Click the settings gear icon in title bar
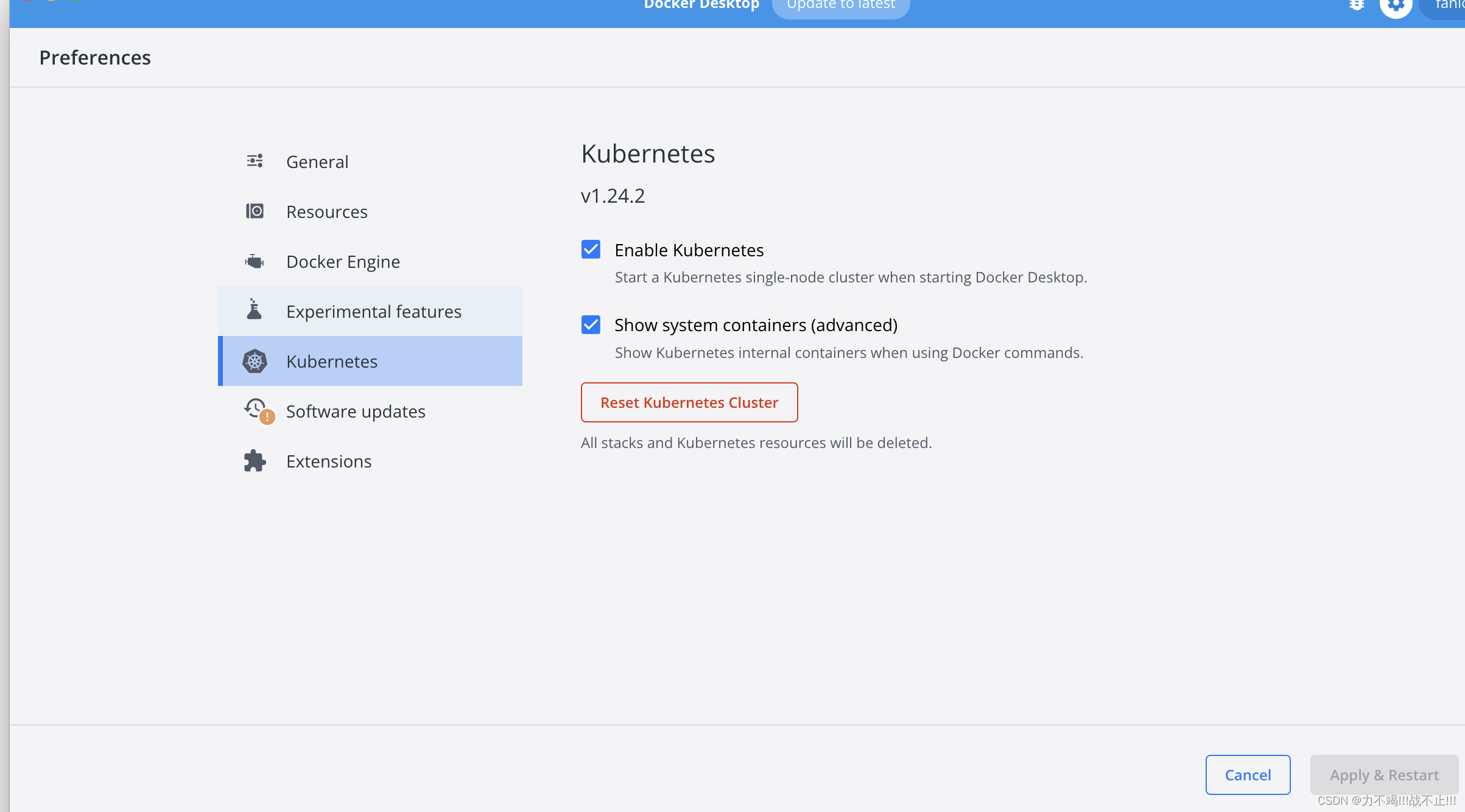 point(1396,6)
